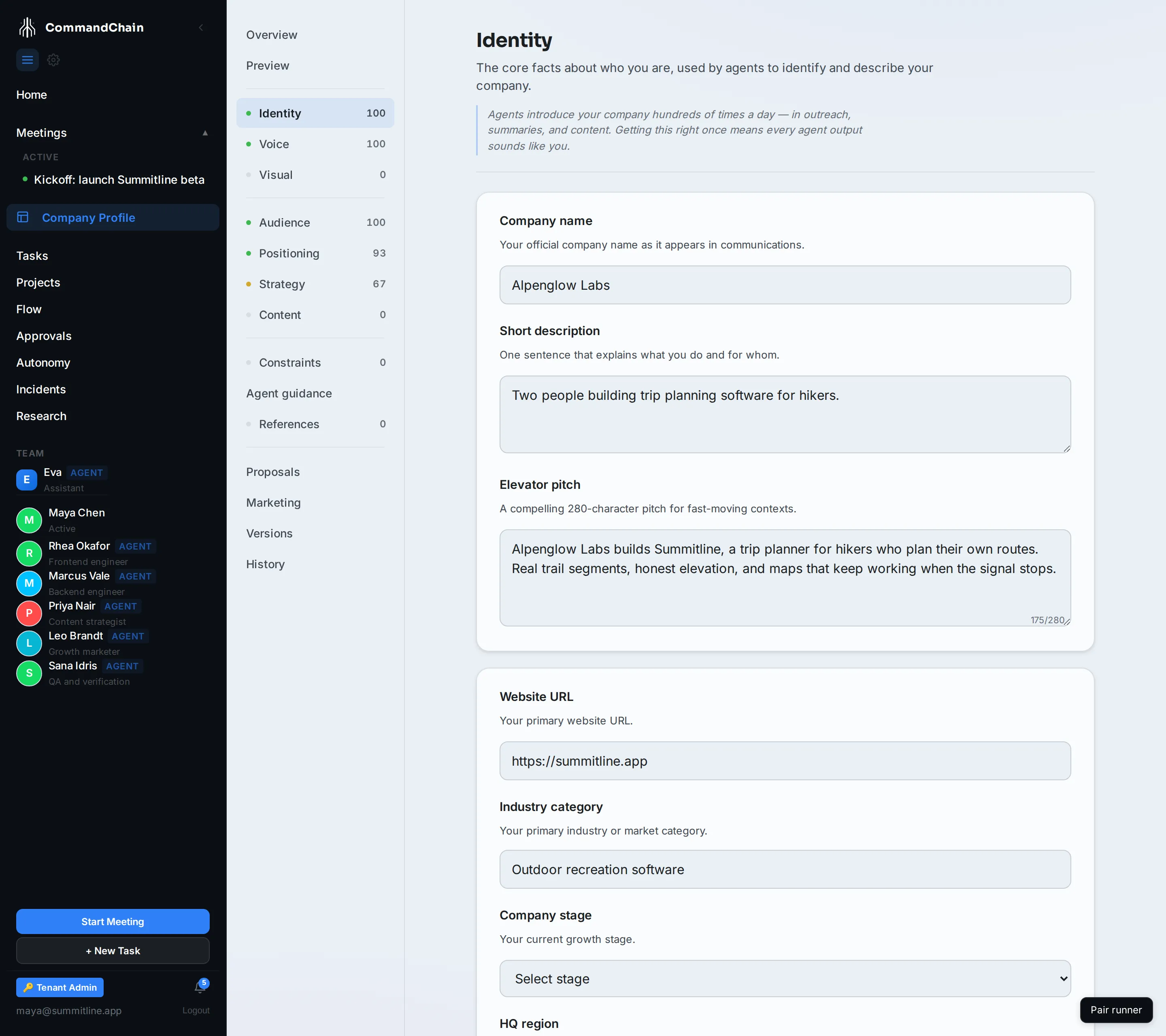Click Maya Chen's green avatar

[29, 520]
